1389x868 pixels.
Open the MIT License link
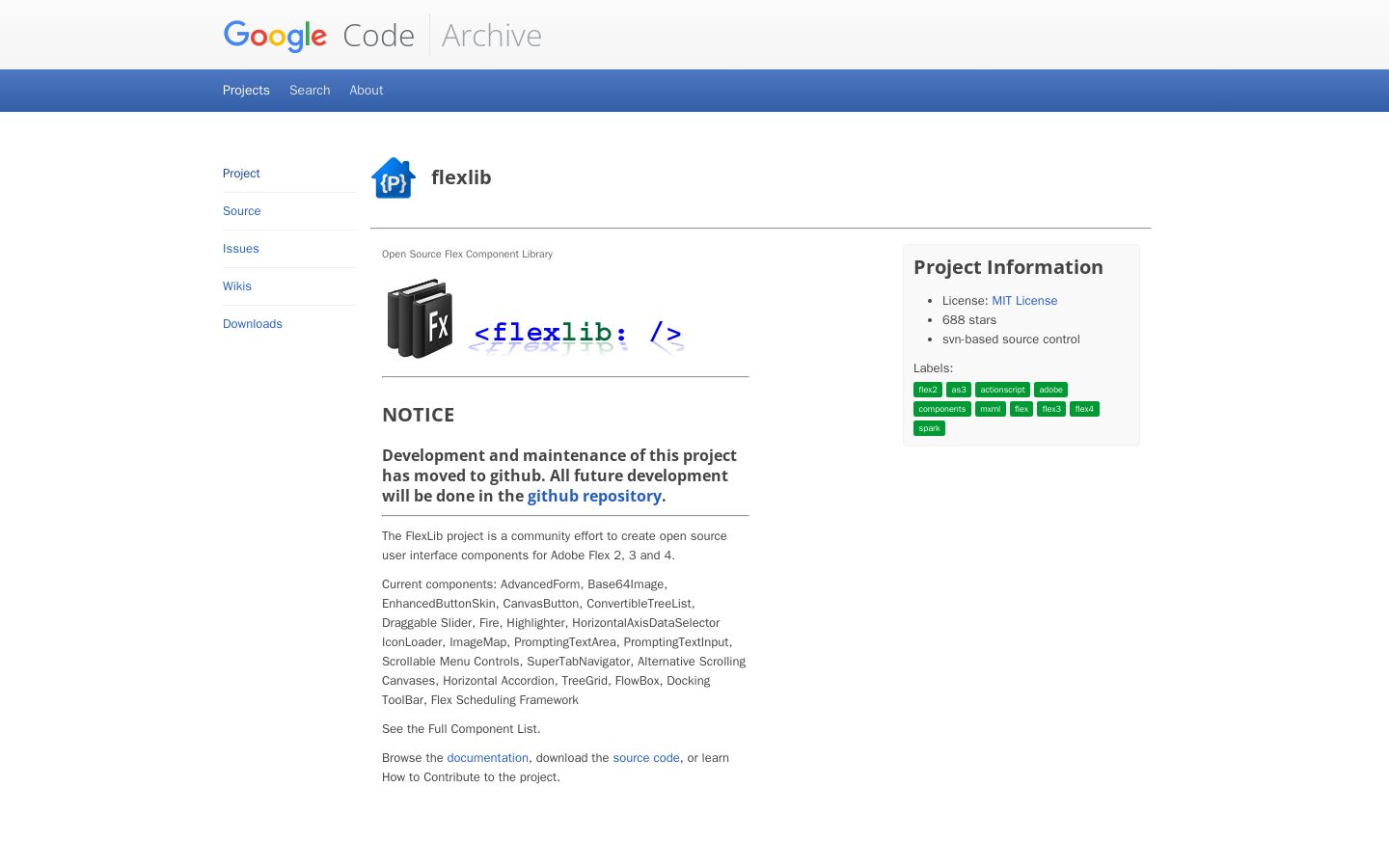1024,301
